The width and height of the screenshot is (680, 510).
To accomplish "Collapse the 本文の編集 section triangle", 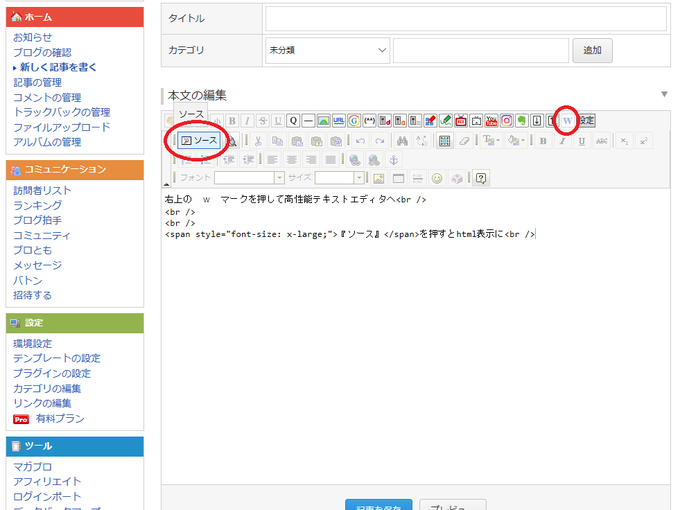I will (664, 94).
